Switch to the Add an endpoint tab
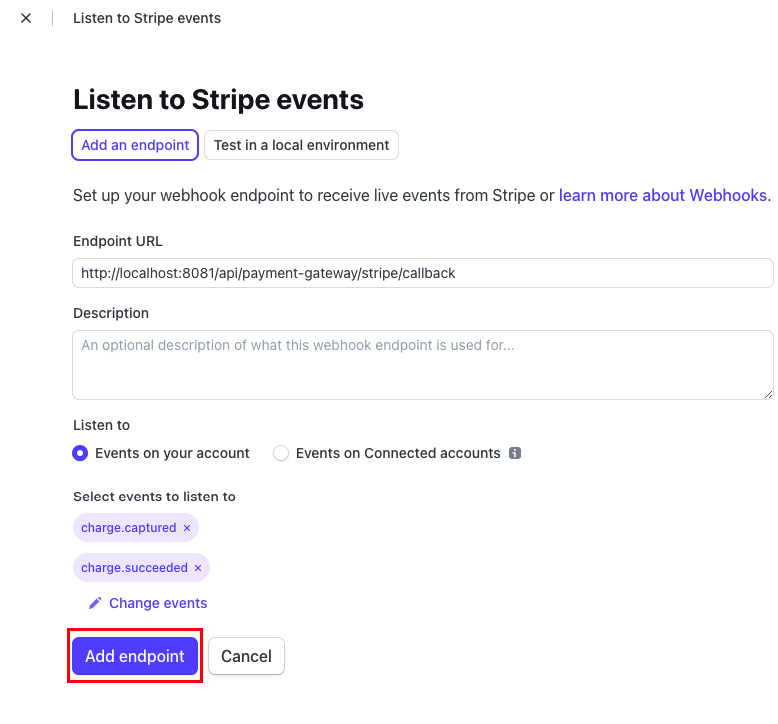The image size is (778, 724). pos(135,145)
